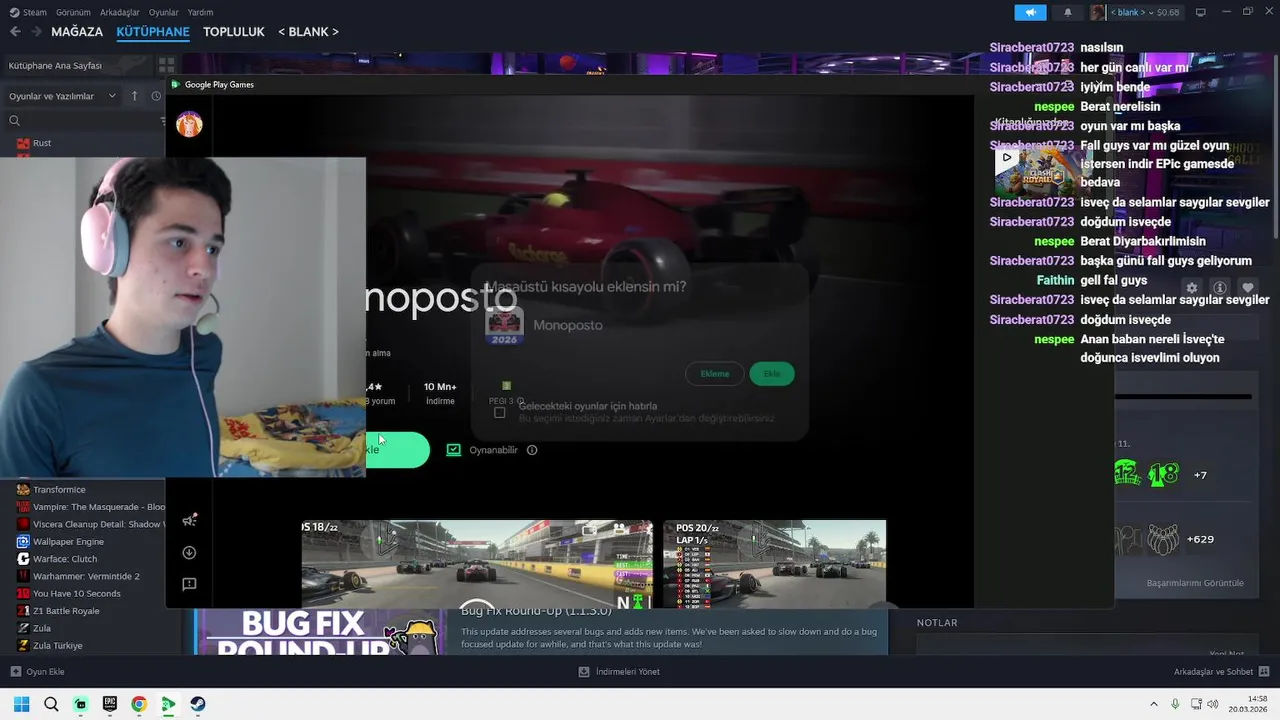Open Google Play Games announcements megaphone

coord(189,520)
